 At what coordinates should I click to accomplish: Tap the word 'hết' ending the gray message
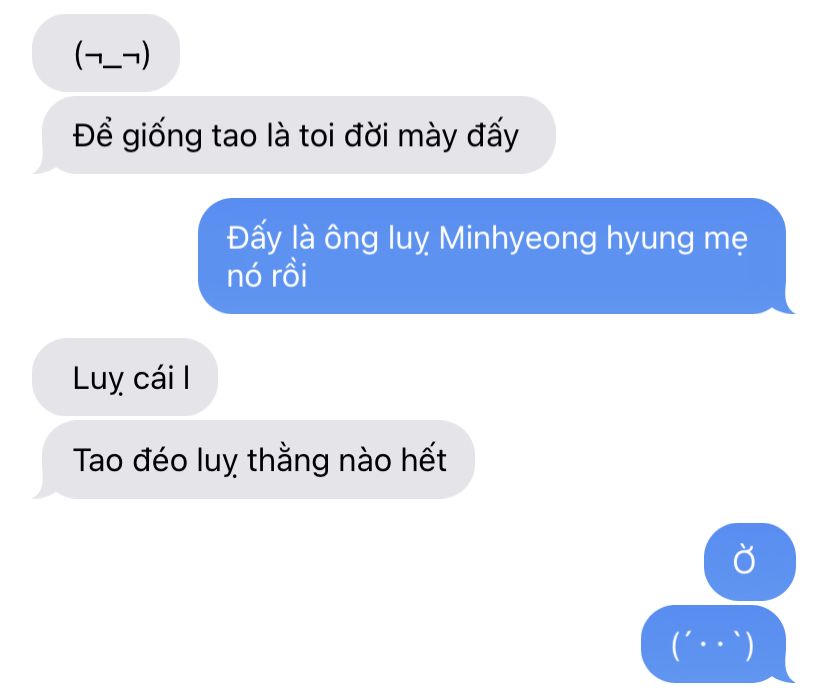coord(424,460)
